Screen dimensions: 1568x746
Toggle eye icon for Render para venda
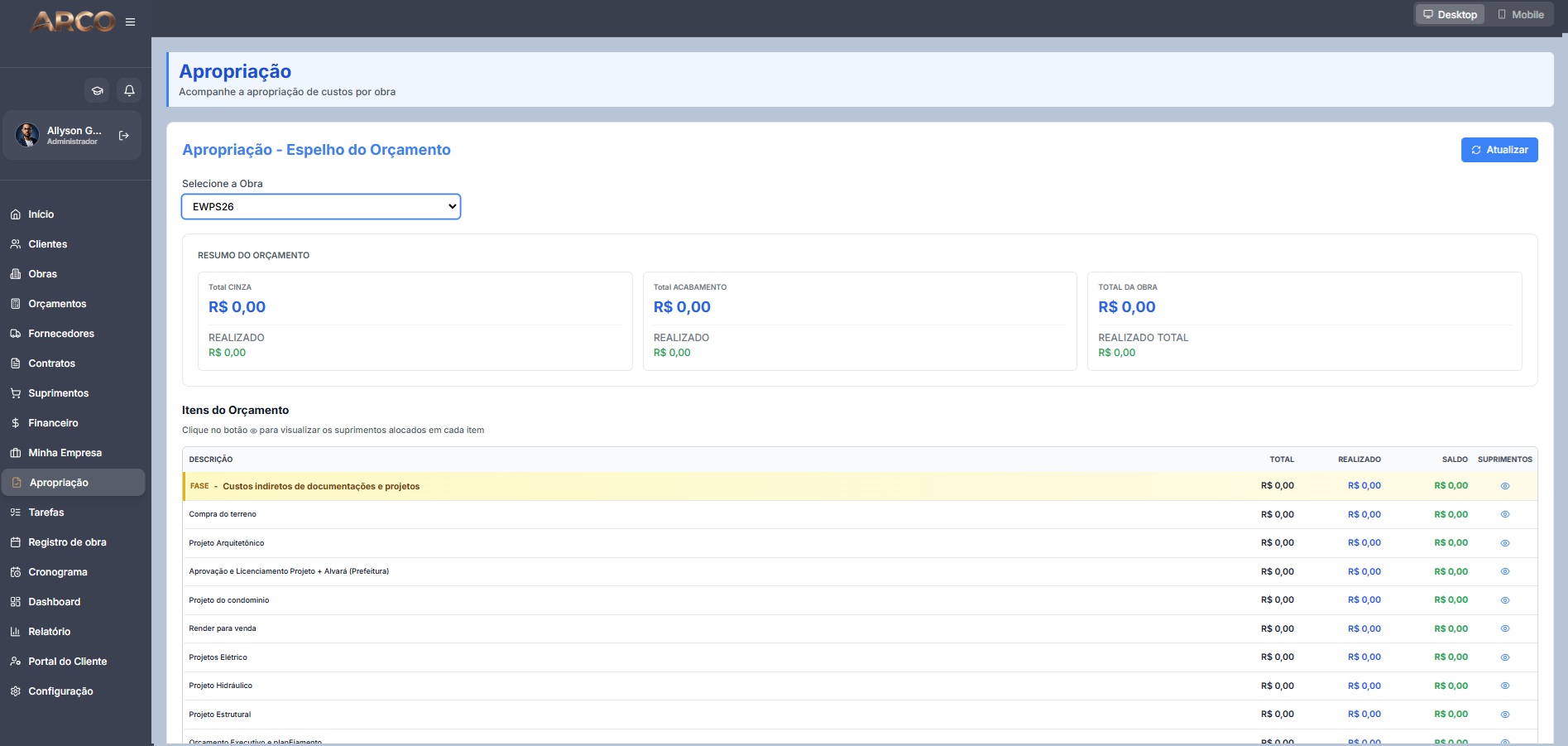pos(1505,628)
